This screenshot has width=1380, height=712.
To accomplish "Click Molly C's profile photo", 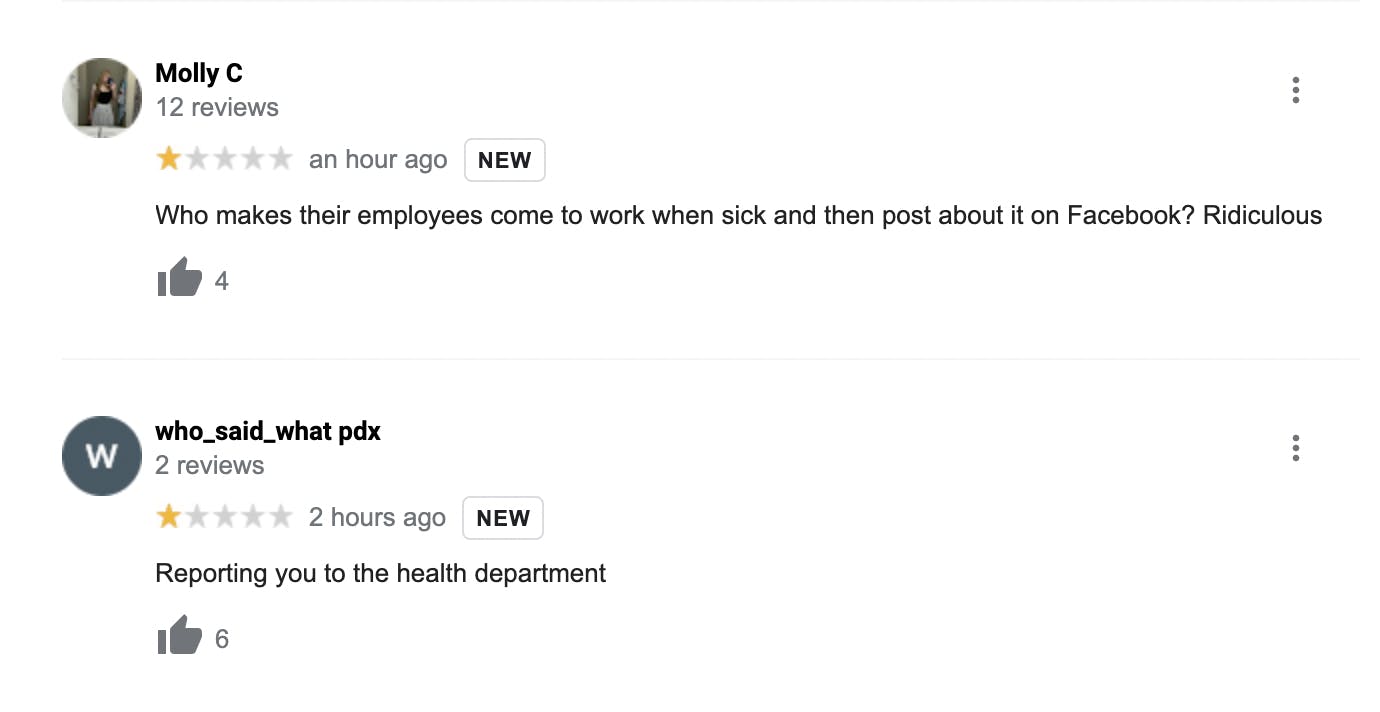I will [102, 97].
